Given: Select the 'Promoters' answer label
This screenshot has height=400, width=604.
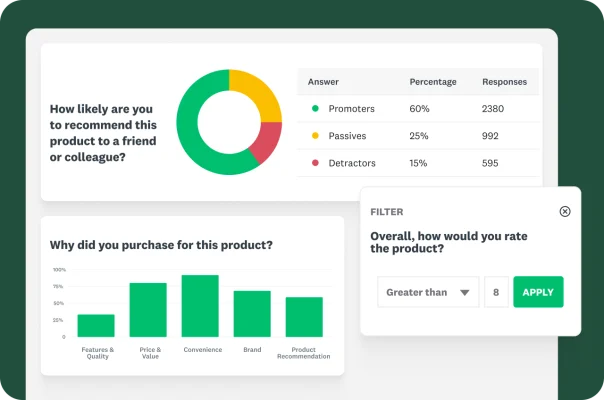Looking at the screenshot, I should (351, 109).
